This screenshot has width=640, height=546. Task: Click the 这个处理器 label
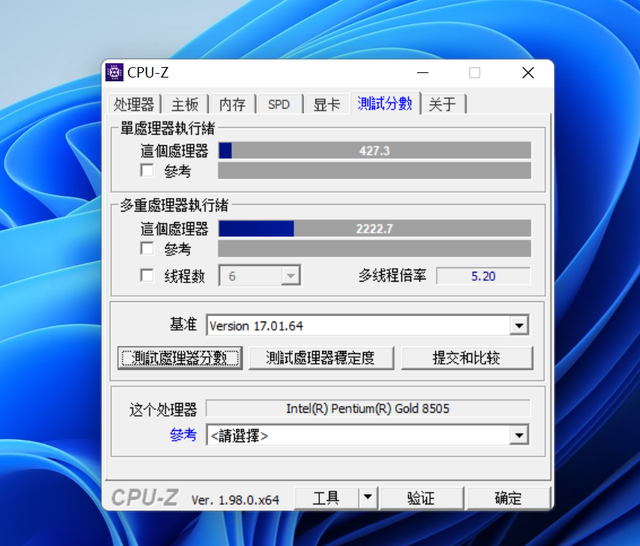pos(163,409)
